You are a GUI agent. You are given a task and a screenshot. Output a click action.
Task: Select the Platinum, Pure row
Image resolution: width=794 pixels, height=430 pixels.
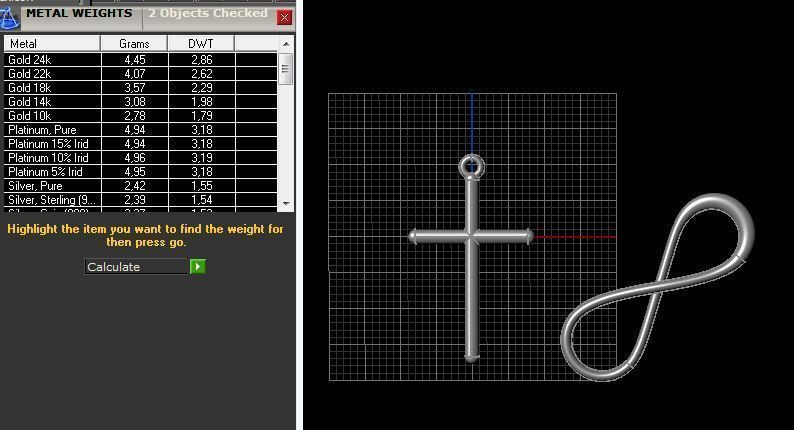[x=140, y=130]
